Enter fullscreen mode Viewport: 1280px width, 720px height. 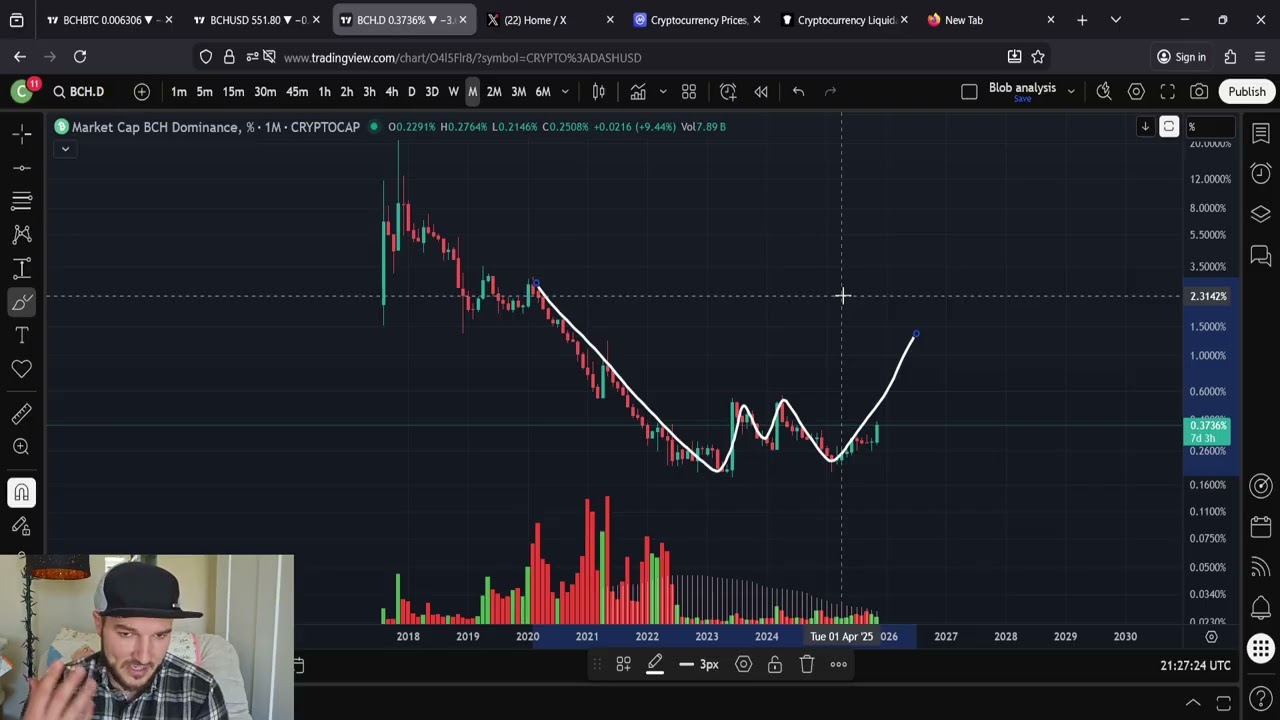1167,92
